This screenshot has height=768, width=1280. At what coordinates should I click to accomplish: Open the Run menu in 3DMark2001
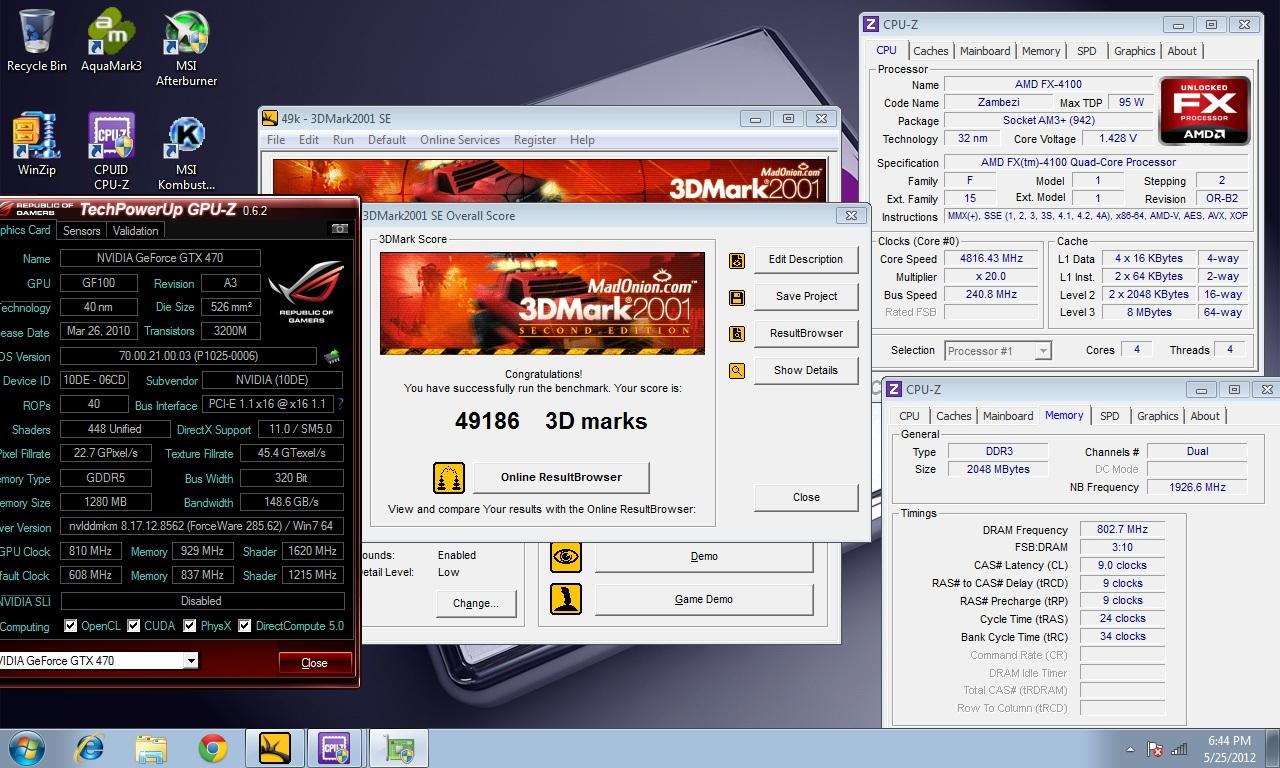click(343, 140)
